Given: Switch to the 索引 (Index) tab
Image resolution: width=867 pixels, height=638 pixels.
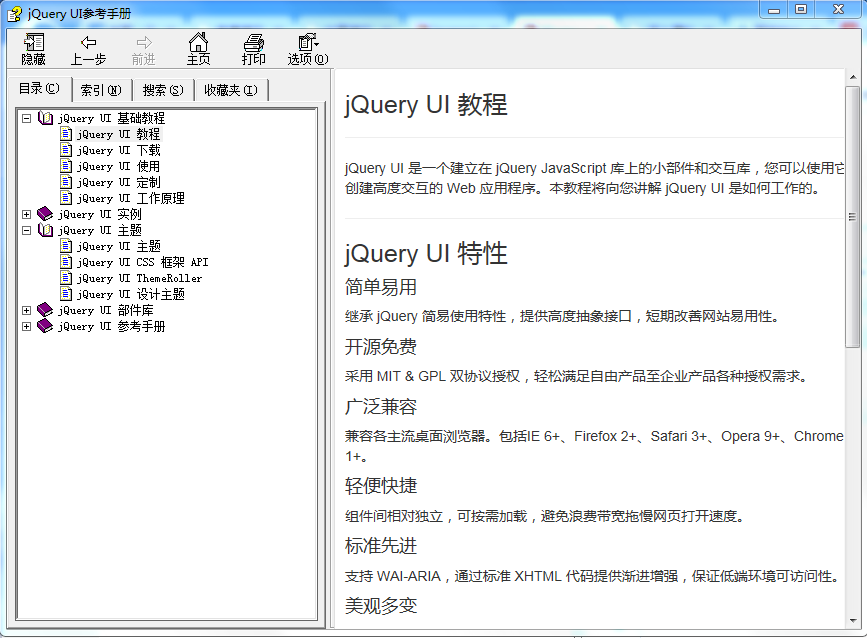Looking at the screenshot, I should pos(101,90).
